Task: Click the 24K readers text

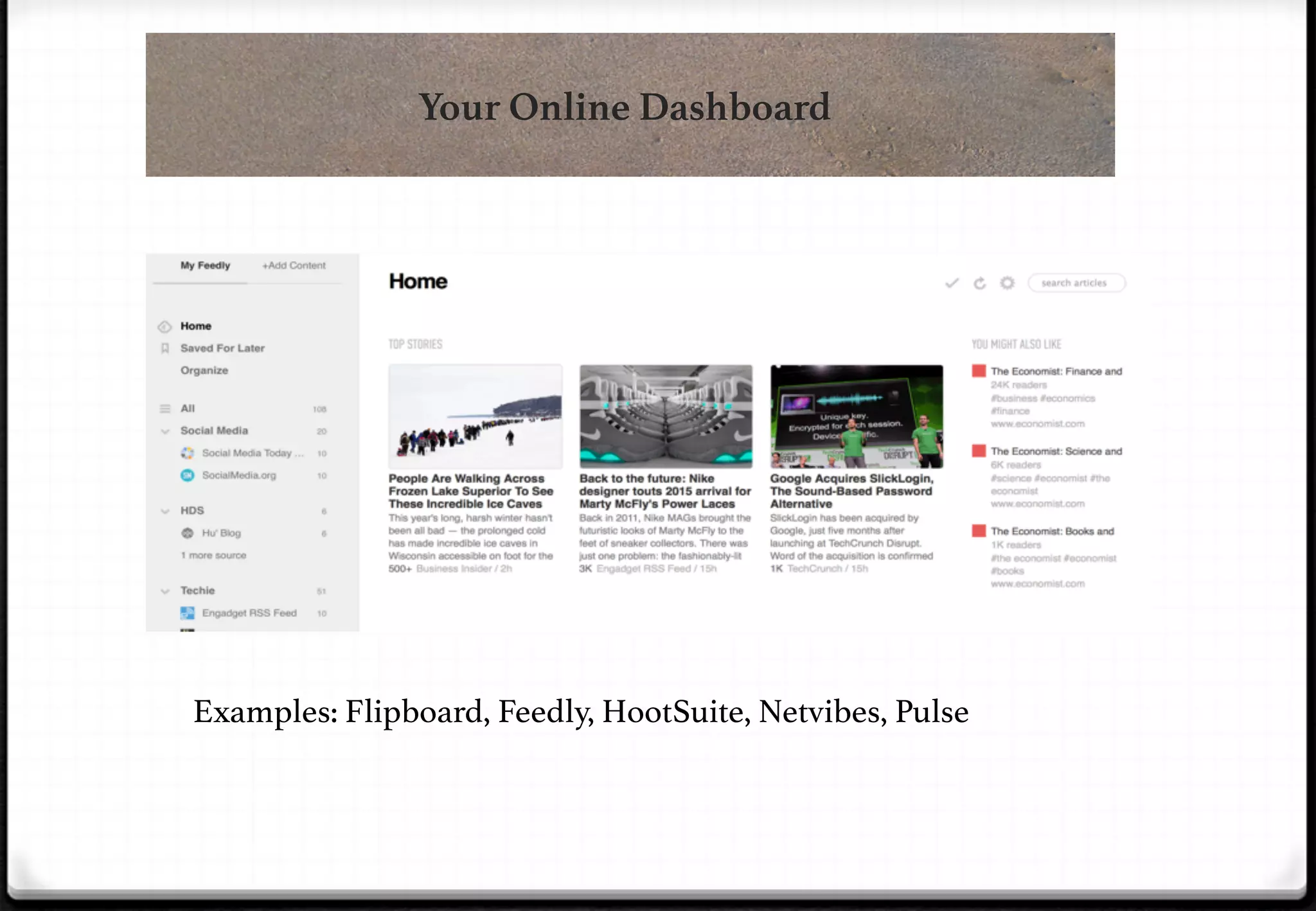Action: pos(1018,385)
